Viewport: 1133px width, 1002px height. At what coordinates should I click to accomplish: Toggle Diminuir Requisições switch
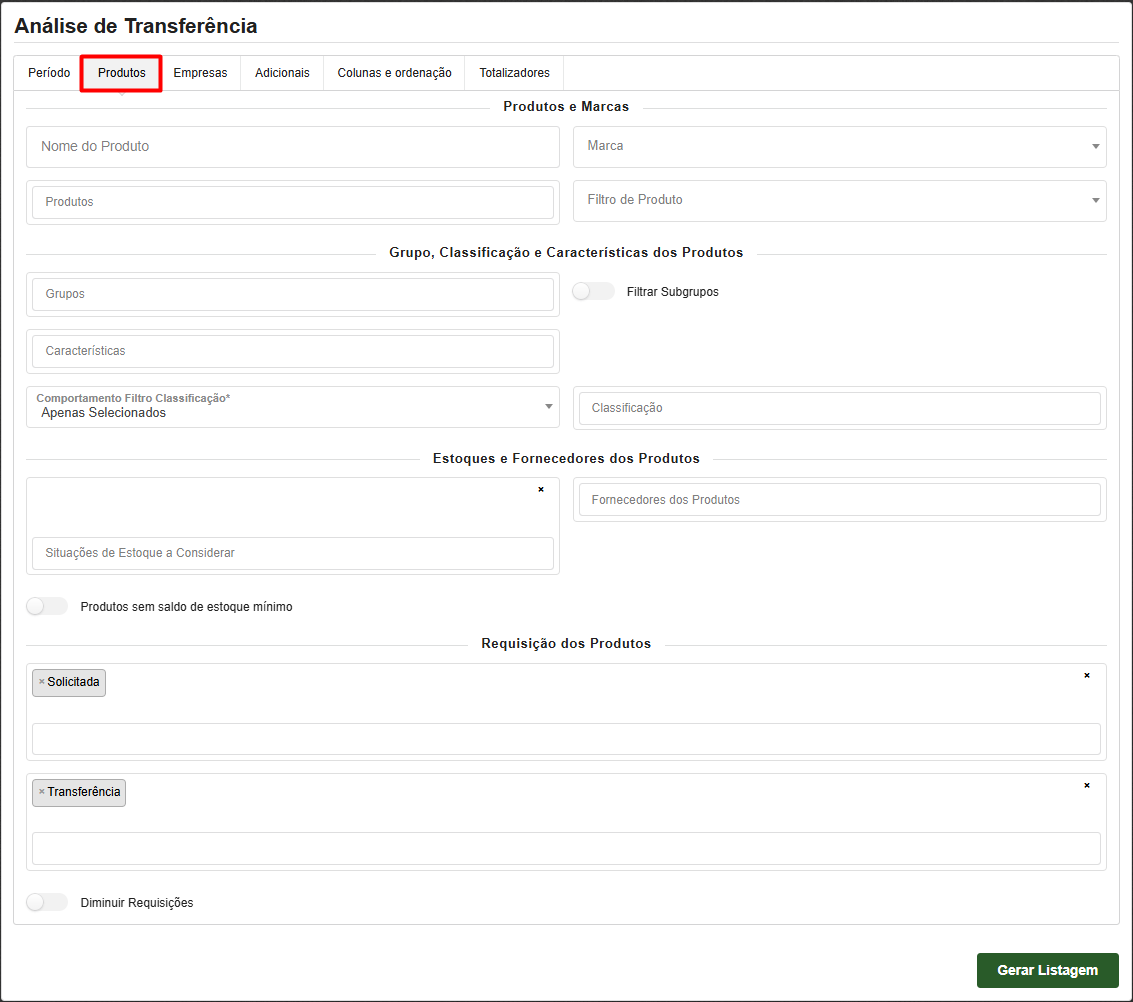tap(47, 902)
